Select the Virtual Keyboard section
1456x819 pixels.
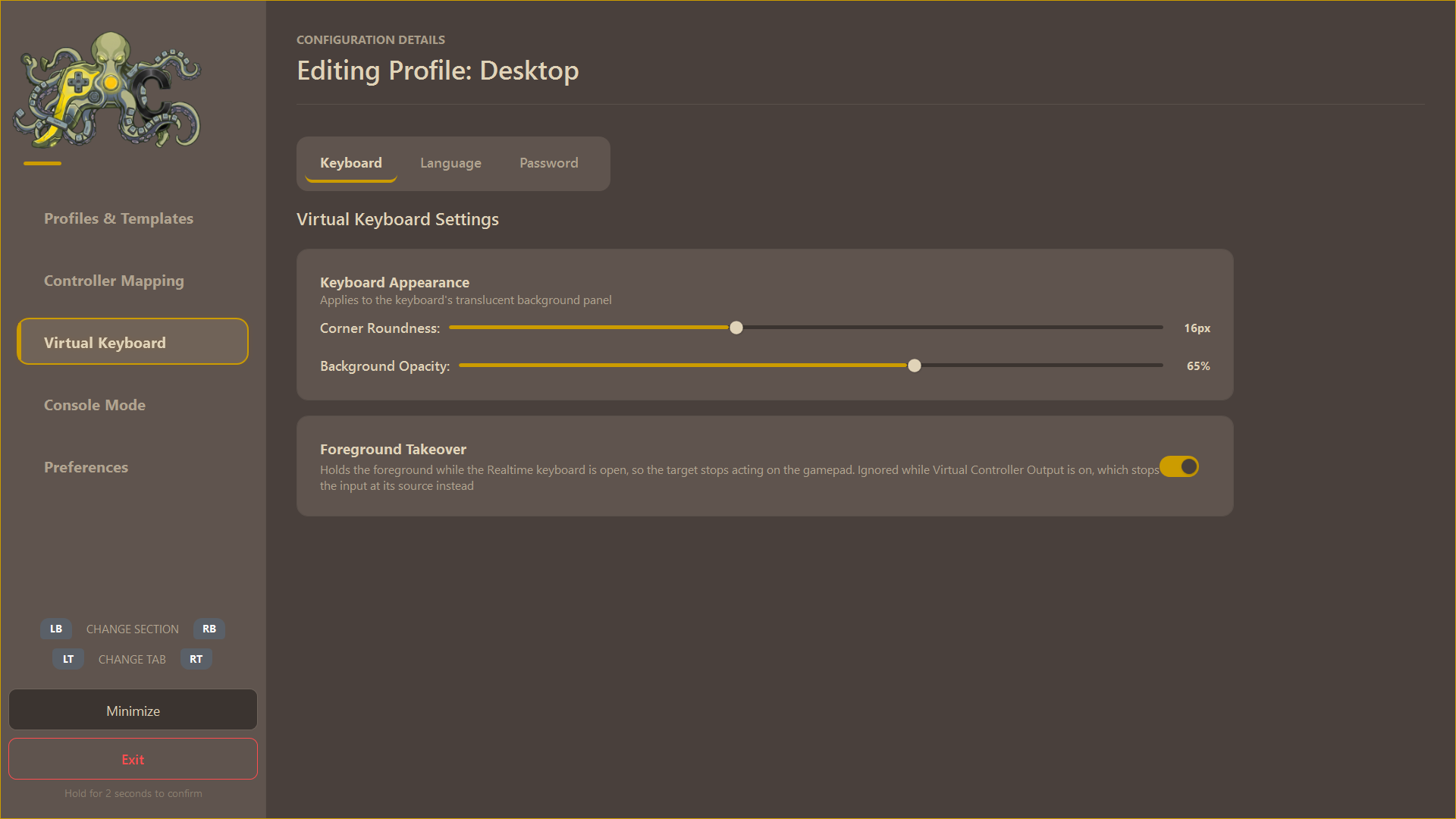133,342
